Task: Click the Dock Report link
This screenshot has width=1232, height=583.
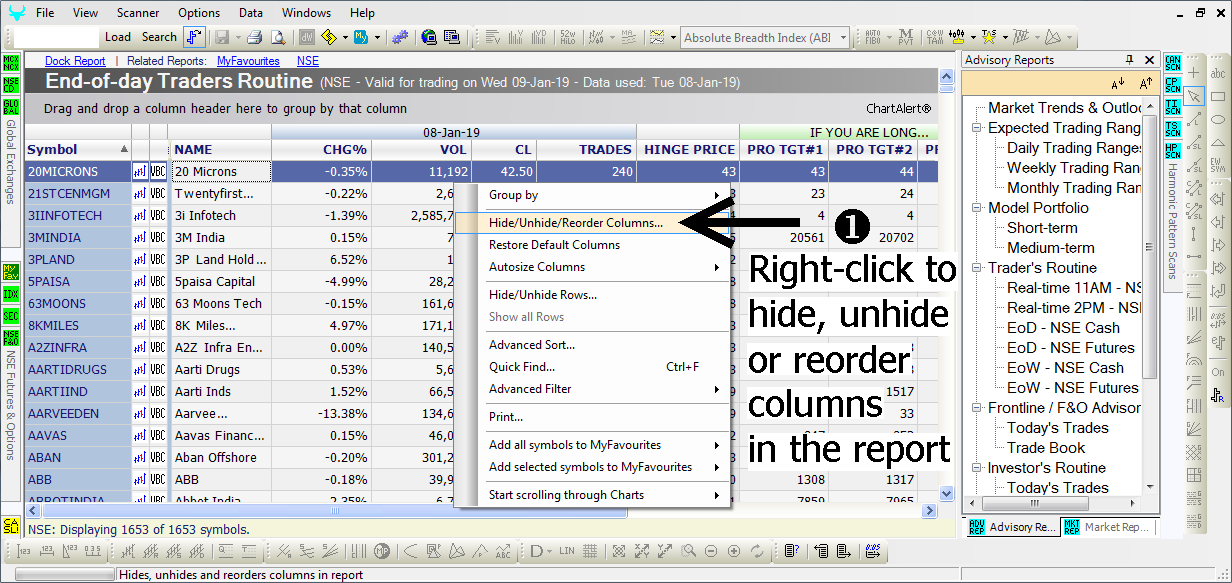Action: 75,61
